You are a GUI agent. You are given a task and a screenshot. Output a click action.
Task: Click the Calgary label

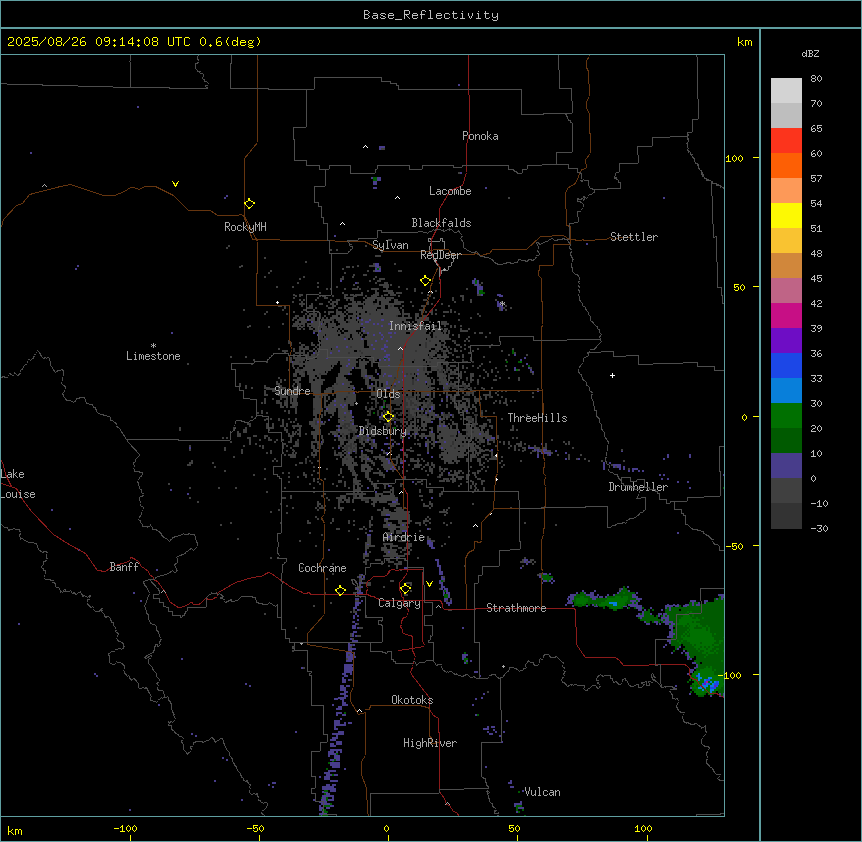click(x=399, y=603)
